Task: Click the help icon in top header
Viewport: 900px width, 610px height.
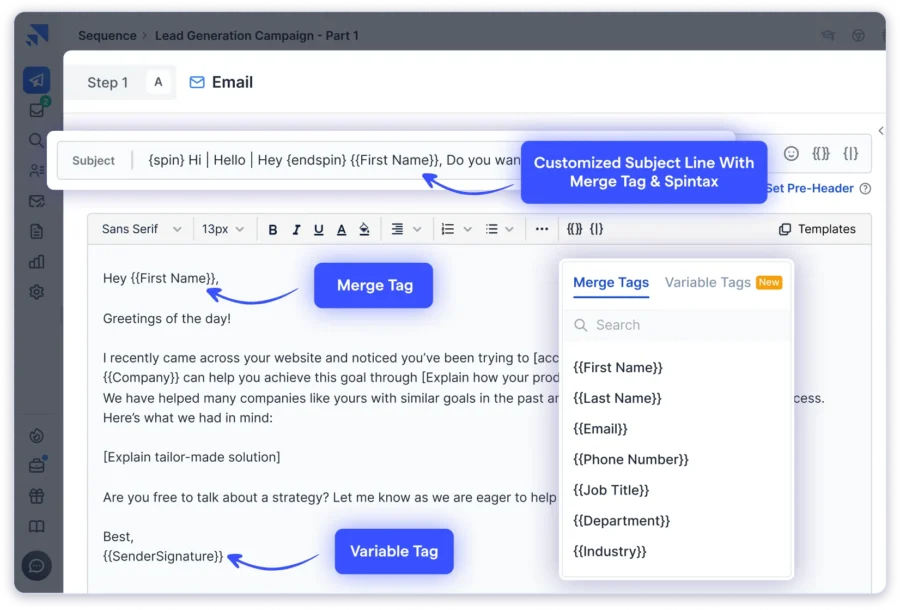Action: click(x=858, y=36)
